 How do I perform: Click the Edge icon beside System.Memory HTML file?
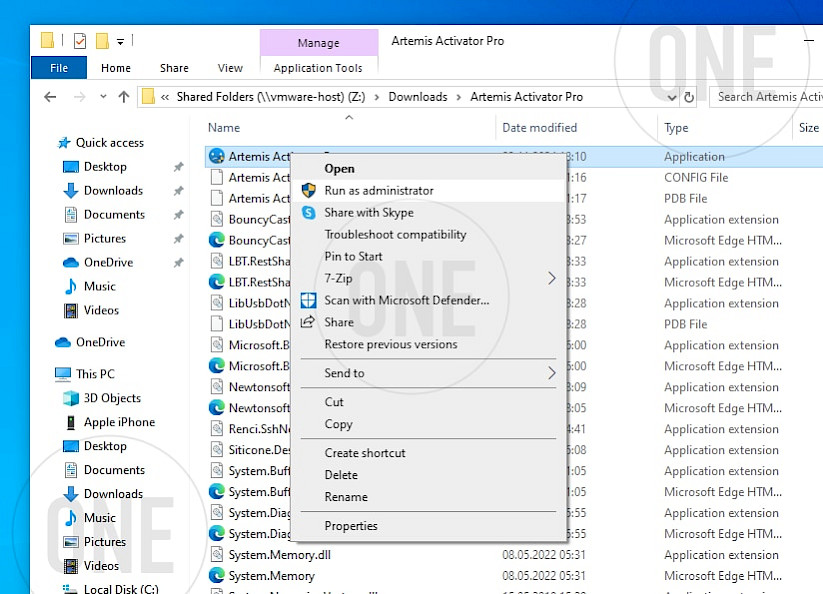pos(216,576)
